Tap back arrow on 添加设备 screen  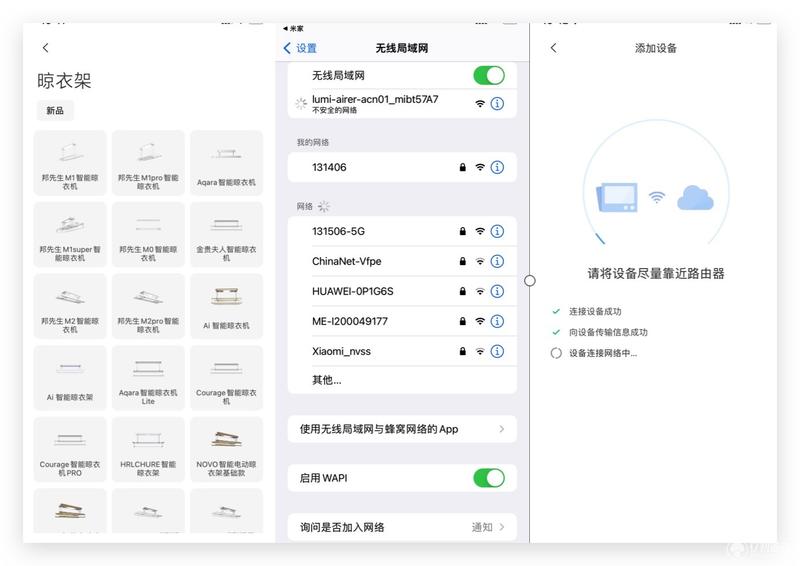554,48
